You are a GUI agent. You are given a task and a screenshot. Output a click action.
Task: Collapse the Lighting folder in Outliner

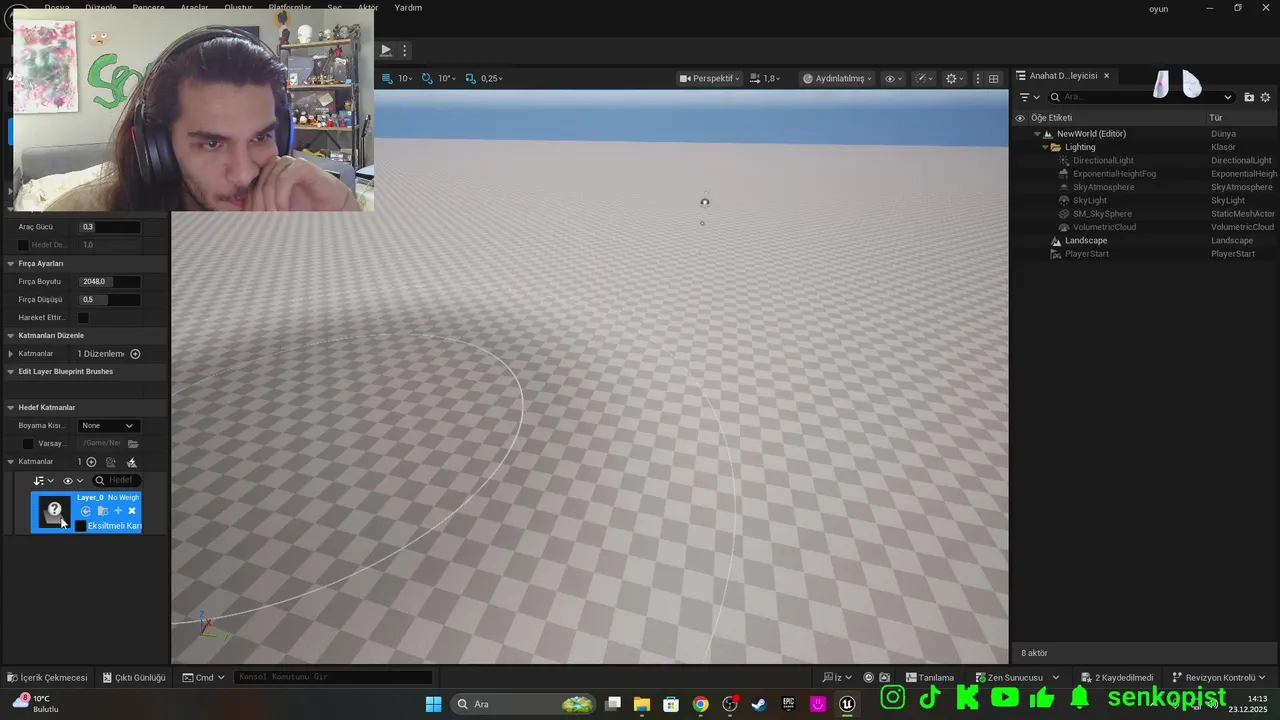[1045, 147]
